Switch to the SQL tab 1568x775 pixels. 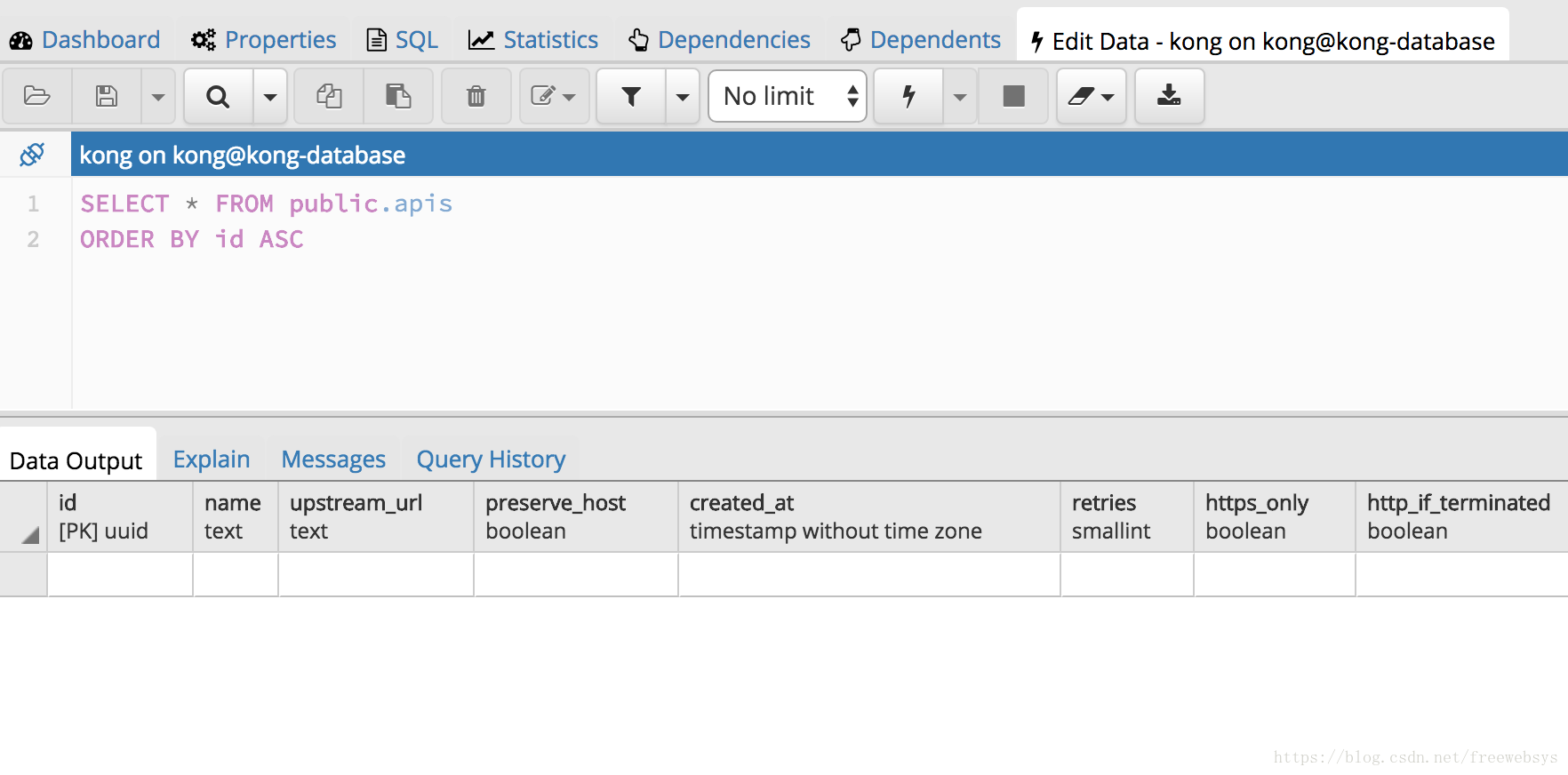pyautogui.click(x=403, y=40)
